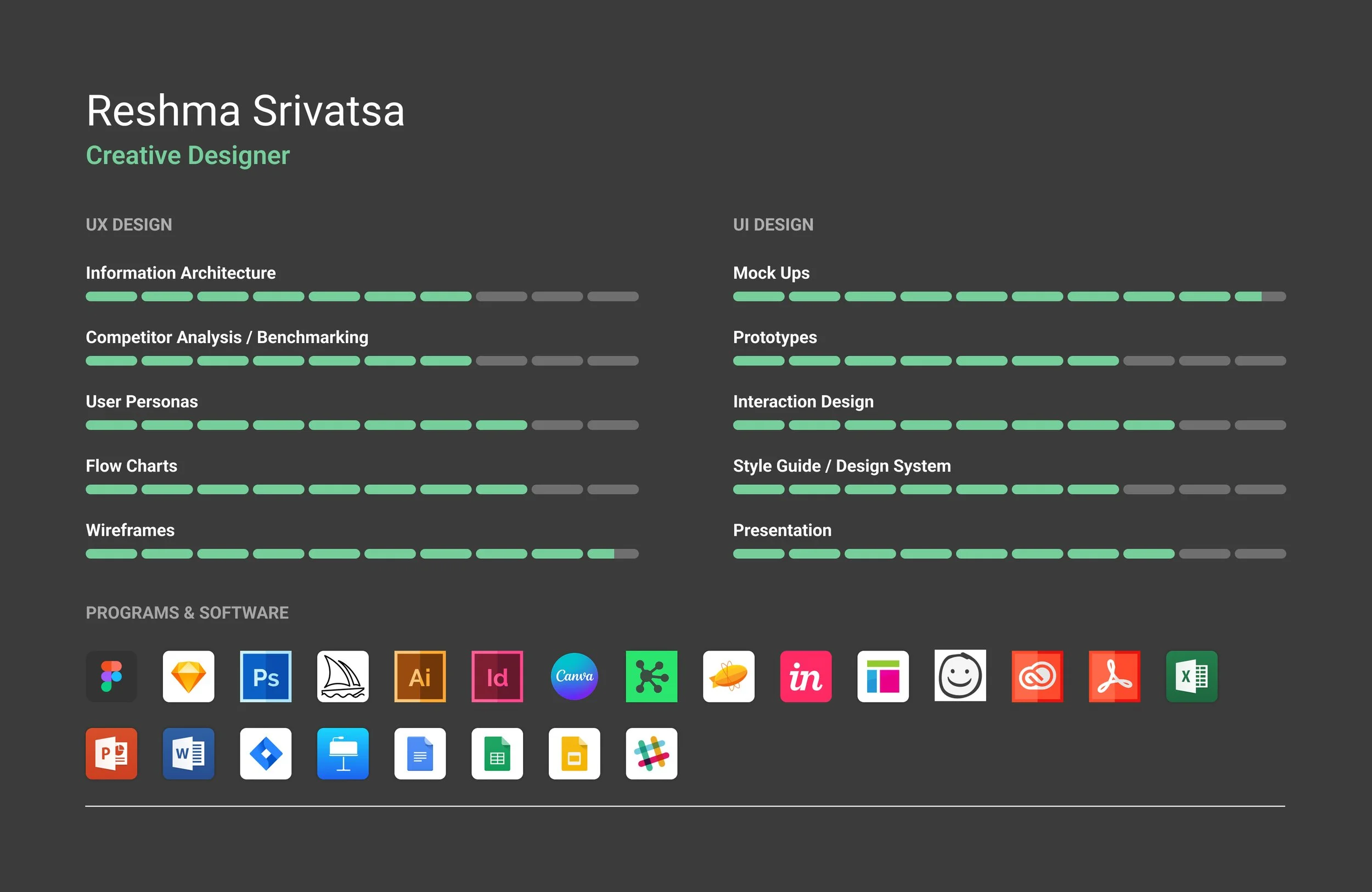
Task: Click the Photoshop Ps icon
Action: pyautogui.click(x=266, y=676)
